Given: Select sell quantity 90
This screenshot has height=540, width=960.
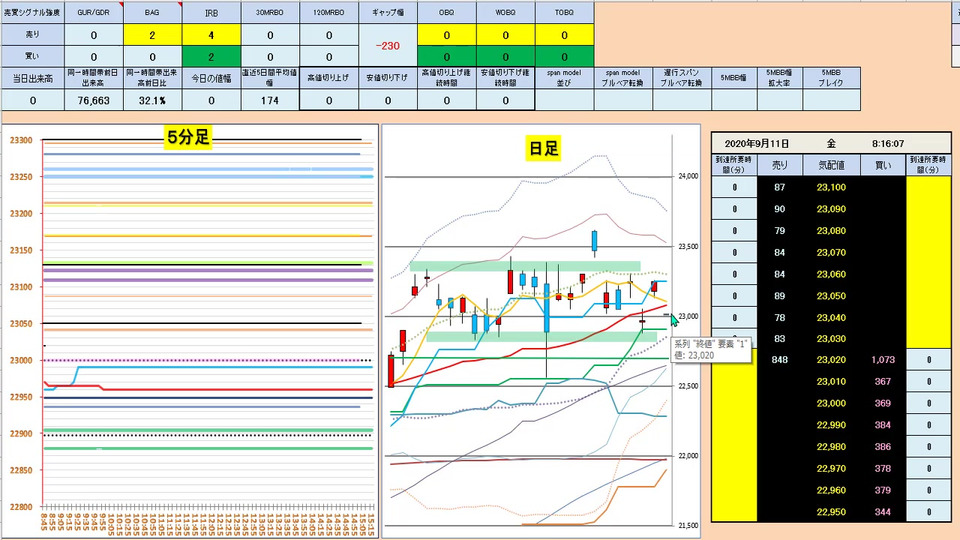Looking at the screenshot, I should coord(779,209).
